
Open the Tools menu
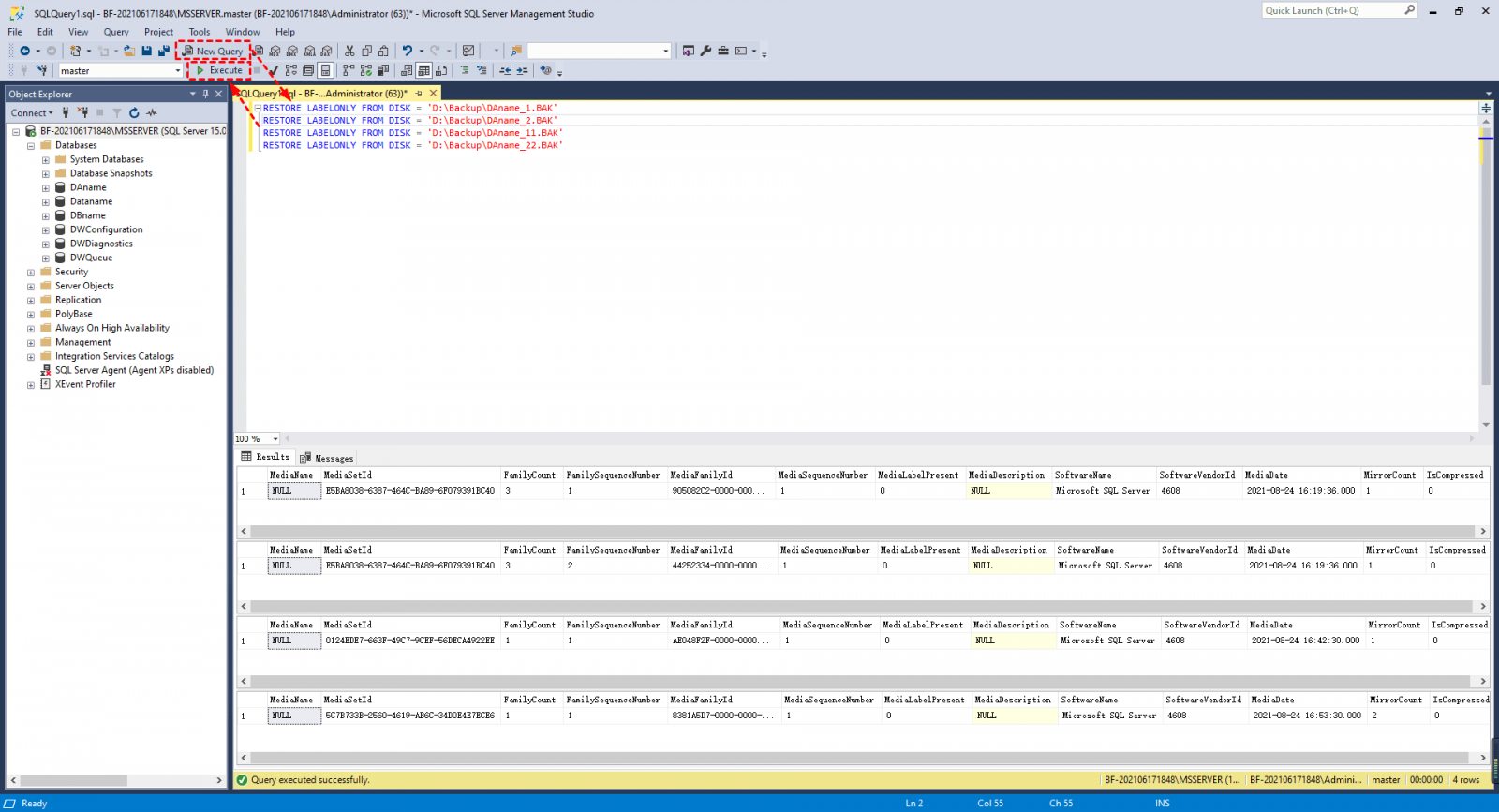pyautogui.click(x=199, y=32)
